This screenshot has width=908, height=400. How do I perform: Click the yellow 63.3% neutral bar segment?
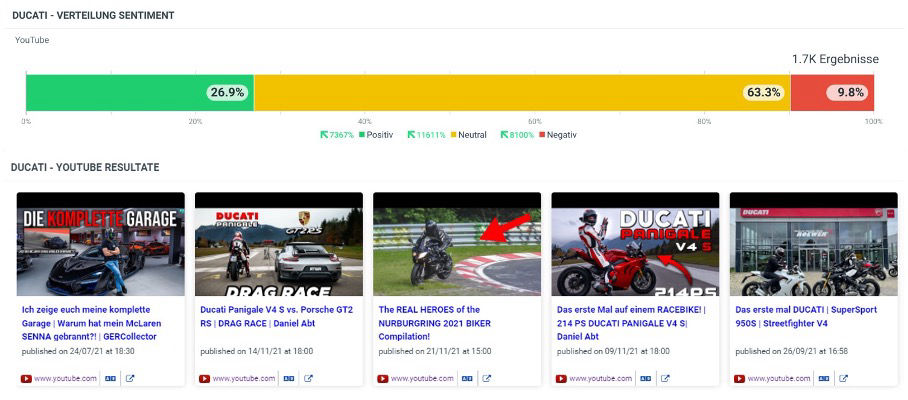pos(522,93)
